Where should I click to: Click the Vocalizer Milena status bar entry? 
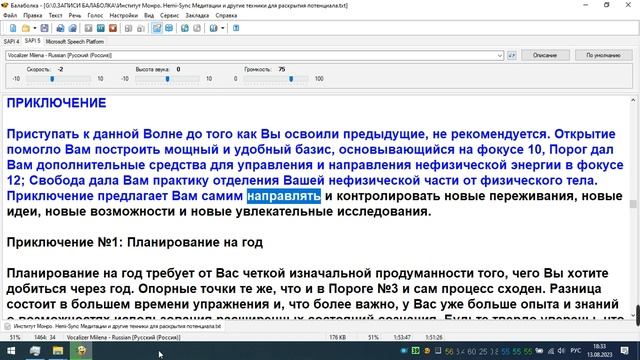(123, 338)
